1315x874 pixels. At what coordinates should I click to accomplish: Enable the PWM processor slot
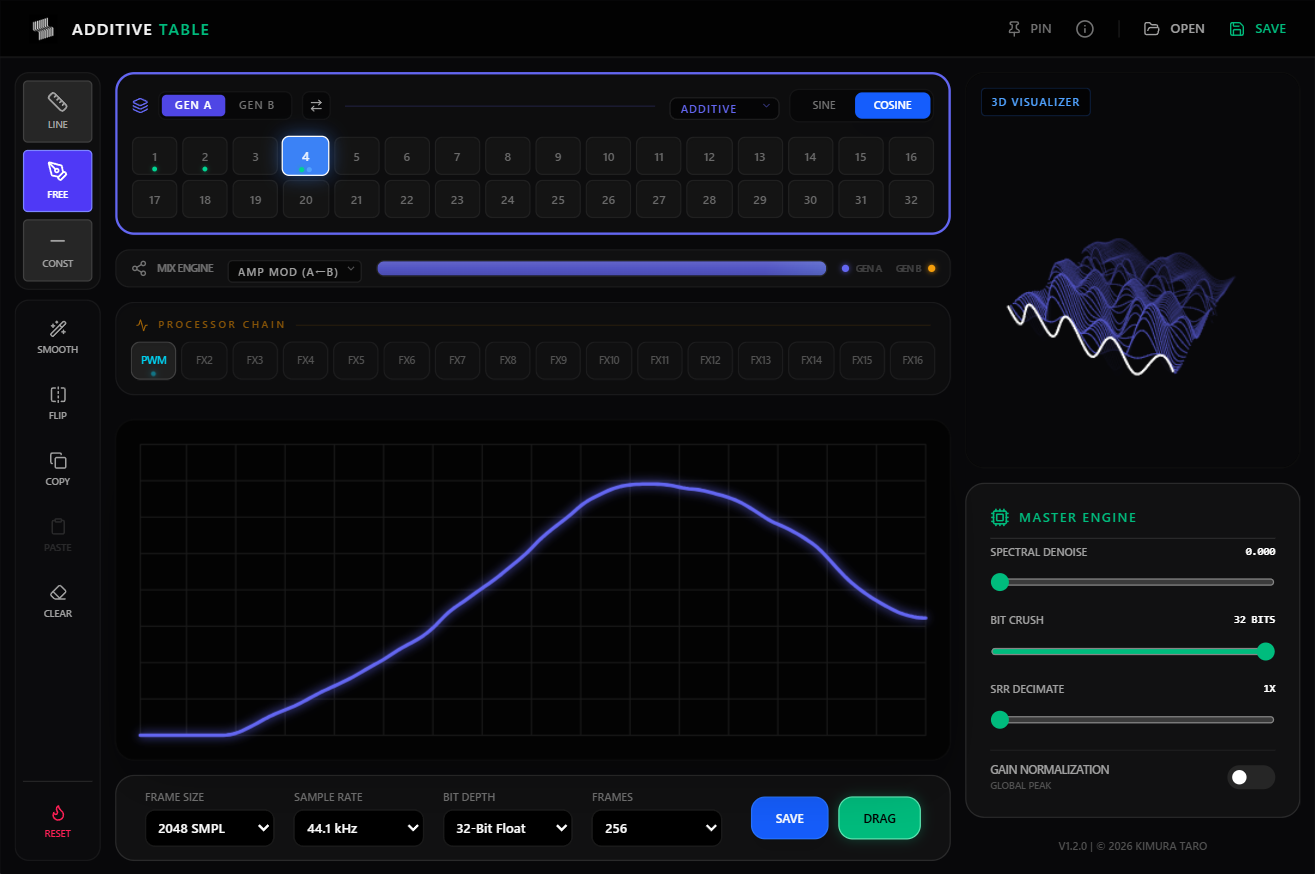click(153, 361)
